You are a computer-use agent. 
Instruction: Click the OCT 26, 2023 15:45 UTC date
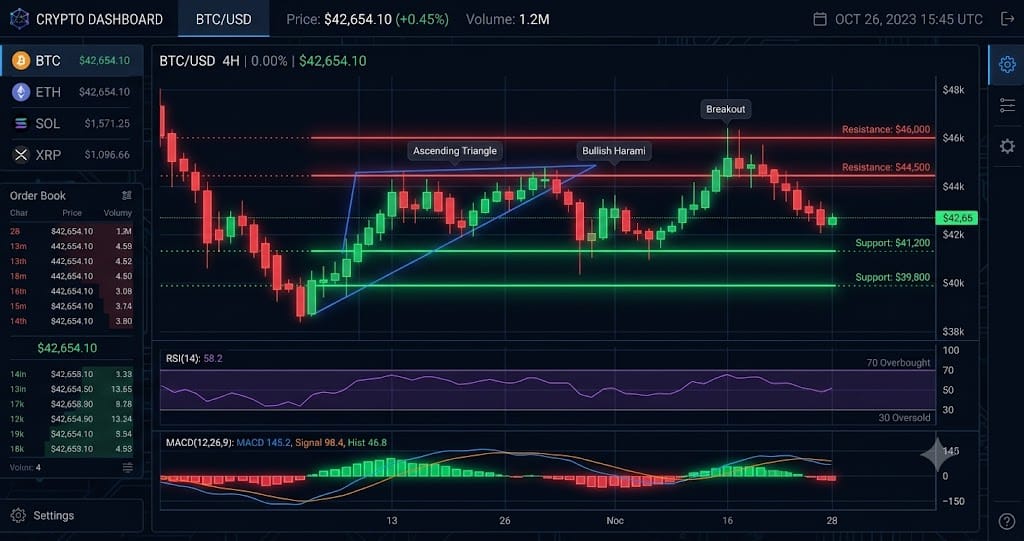(x=908, y=20)
